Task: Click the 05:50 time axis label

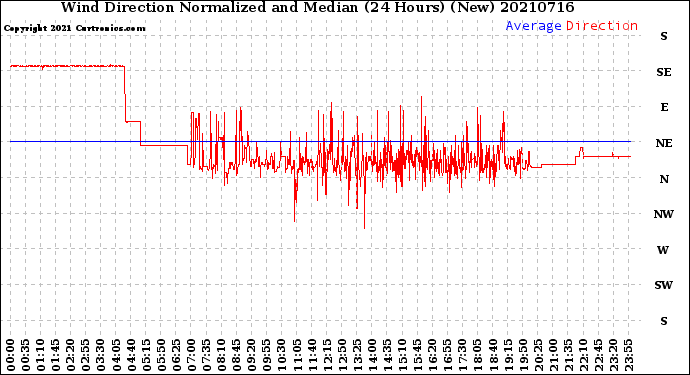Action: 161,355
